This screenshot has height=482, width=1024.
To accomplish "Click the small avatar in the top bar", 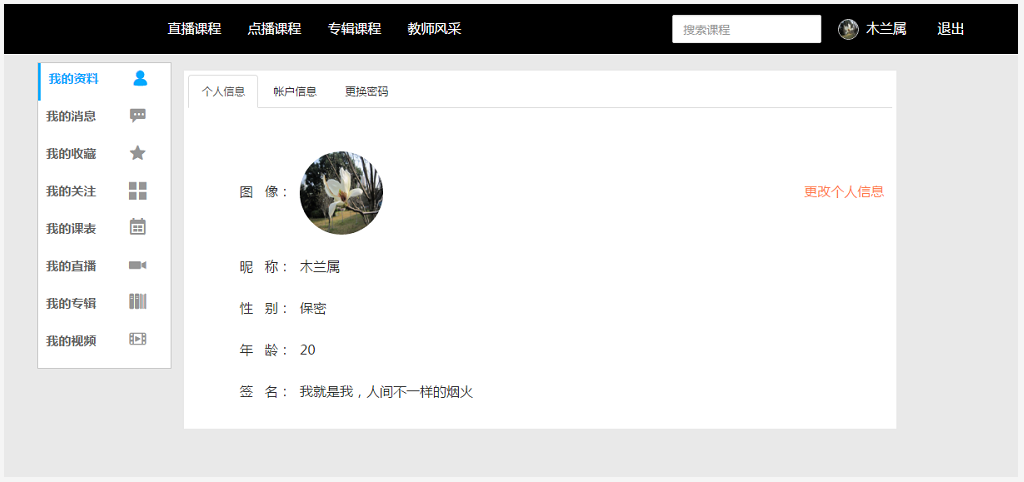I will click(848, 29).
